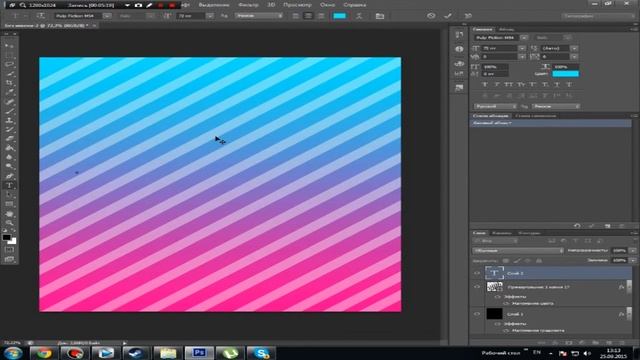Screen dimensions: 640x360
Task: Cancel current text edits with the circle-slash icon
Action: [431, 16]
